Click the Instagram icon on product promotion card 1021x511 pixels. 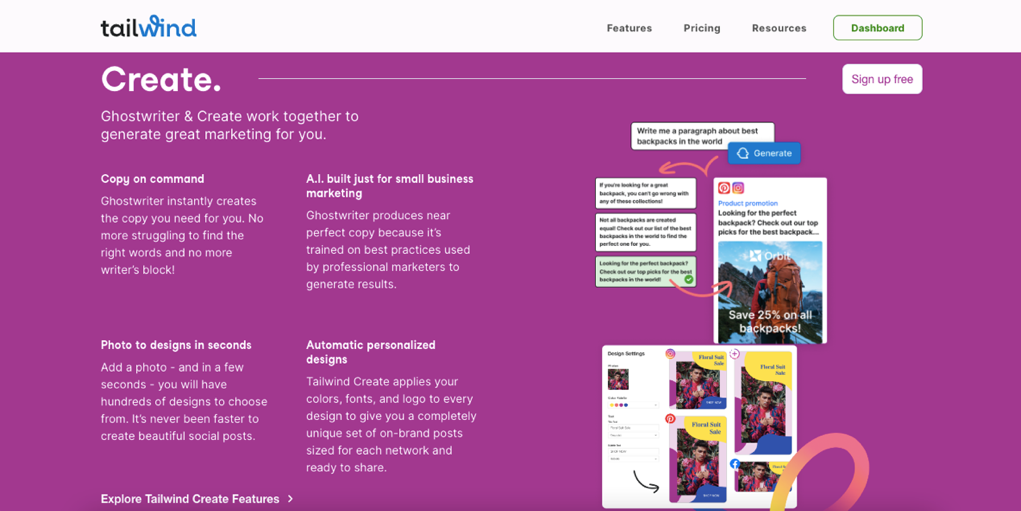(x=738, y=188)
